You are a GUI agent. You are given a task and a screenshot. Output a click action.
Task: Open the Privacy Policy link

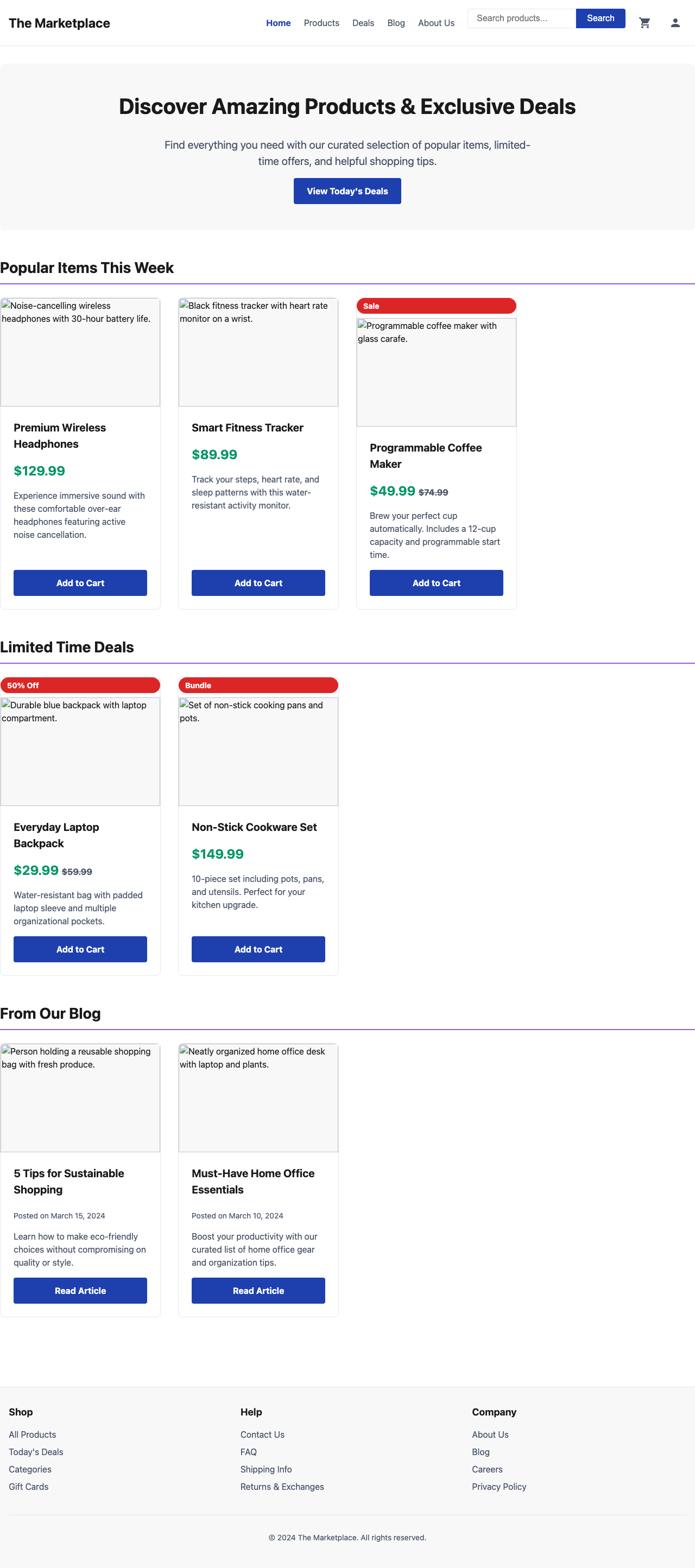pos(499,1487)
